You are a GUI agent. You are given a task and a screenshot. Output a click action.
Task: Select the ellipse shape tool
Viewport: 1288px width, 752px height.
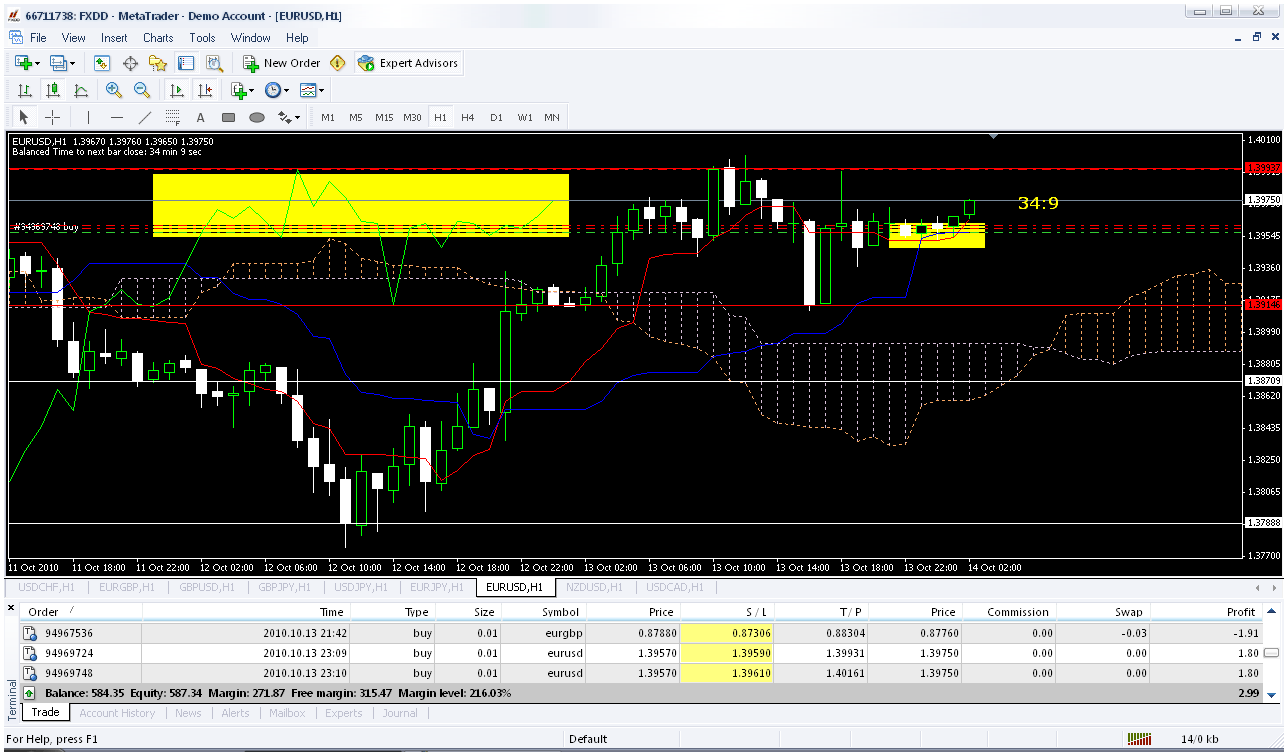tap(256, 117)
